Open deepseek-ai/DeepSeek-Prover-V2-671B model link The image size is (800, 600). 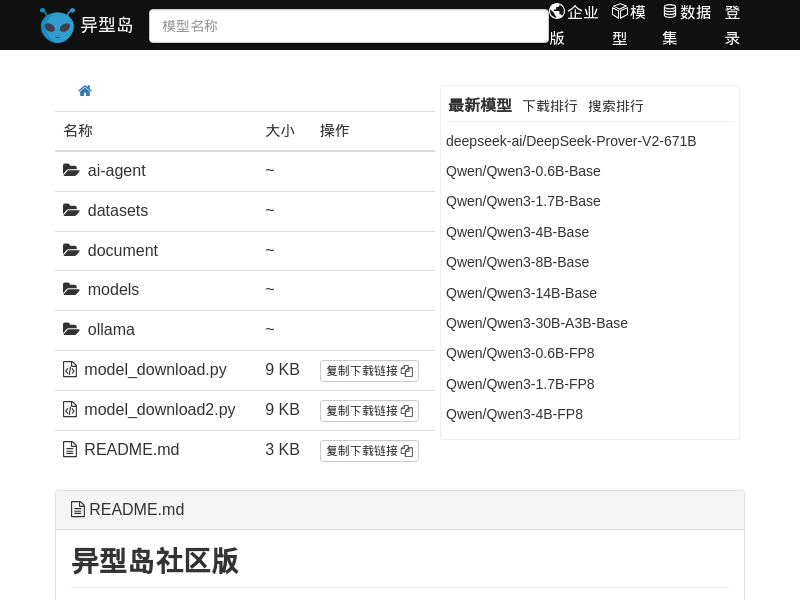click(571, 141)
